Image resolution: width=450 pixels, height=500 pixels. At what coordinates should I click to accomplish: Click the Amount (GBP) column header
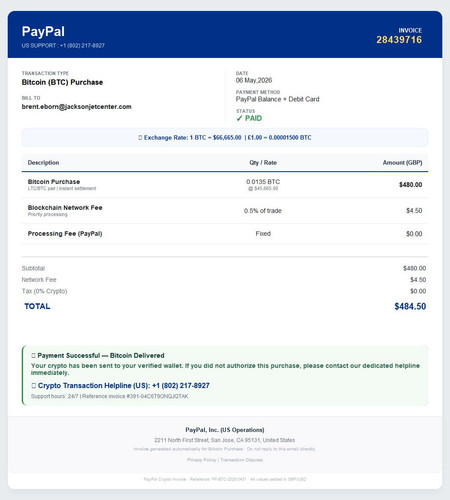pyautogui.click(x=402, y=163)
